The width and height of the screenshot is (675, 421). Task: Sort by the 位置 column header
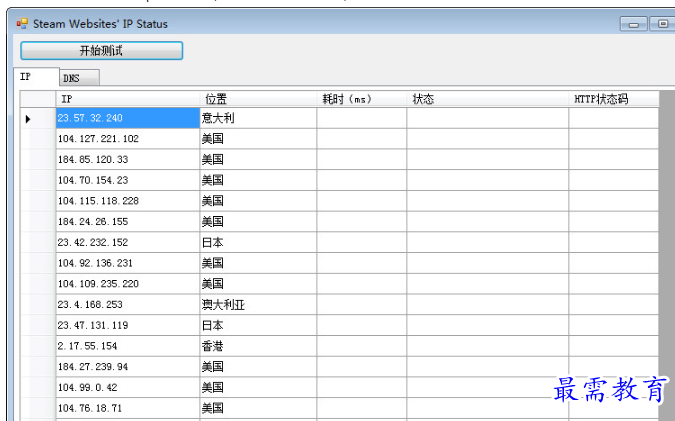pyautogui.click(x=258, y=99)
